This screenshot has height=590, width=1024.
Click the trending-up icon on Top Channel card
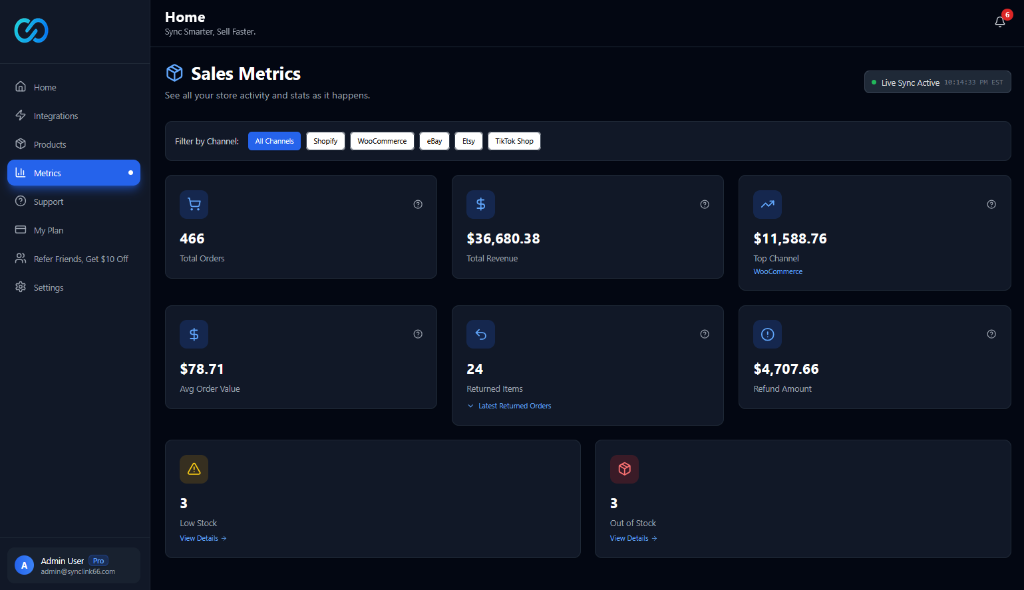point(767,204)
